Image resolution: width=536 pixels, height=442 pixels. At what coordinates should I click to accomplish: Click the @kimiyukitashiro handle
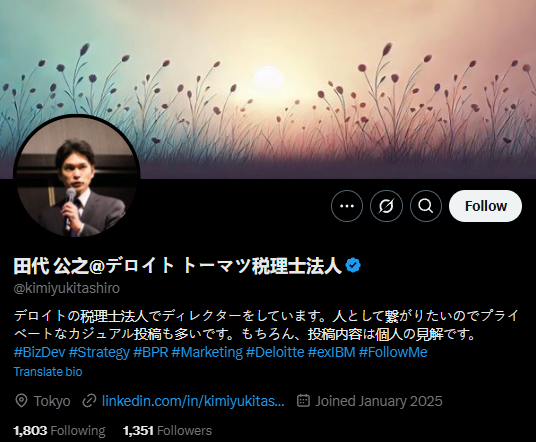point(67,288)
